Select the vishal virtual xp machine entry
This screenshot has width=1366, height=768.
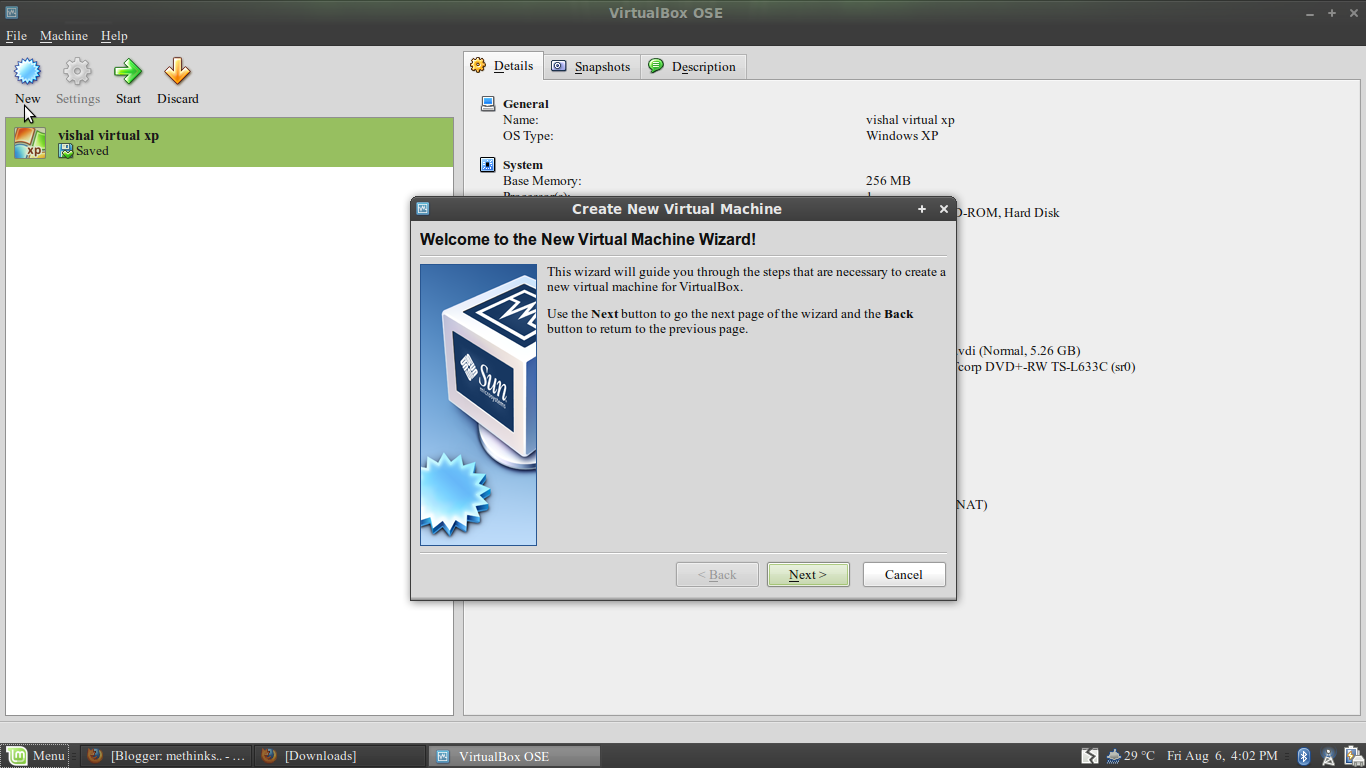point(229,142)
